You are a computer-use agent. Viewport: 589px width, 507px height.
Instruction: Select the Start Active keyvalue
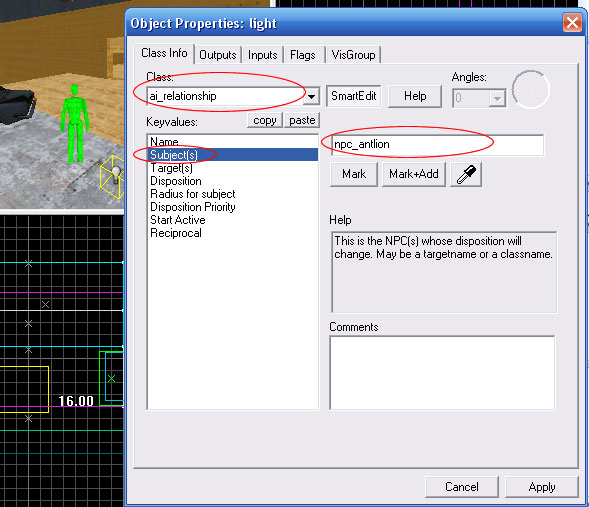[x=178, y=220]
